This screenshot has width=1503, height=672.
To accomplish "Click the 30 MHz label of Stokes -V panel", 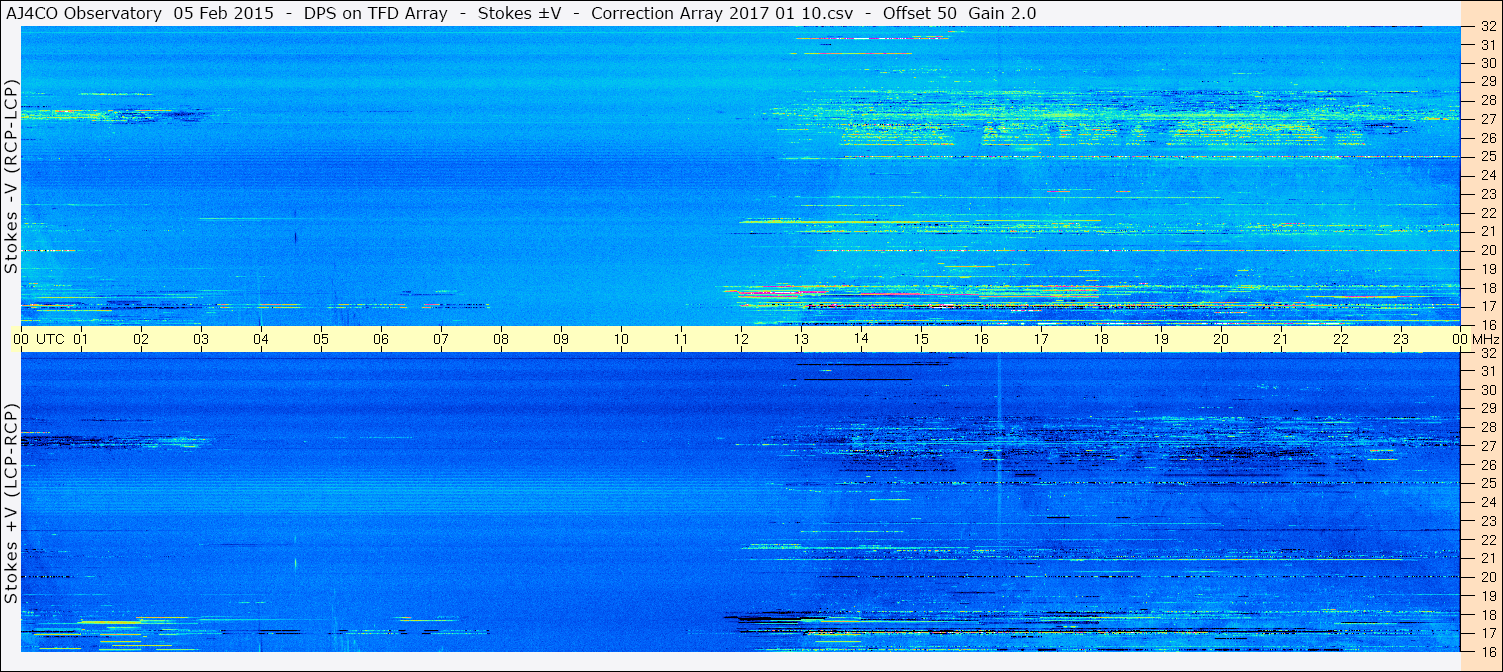I will 1488,63.
